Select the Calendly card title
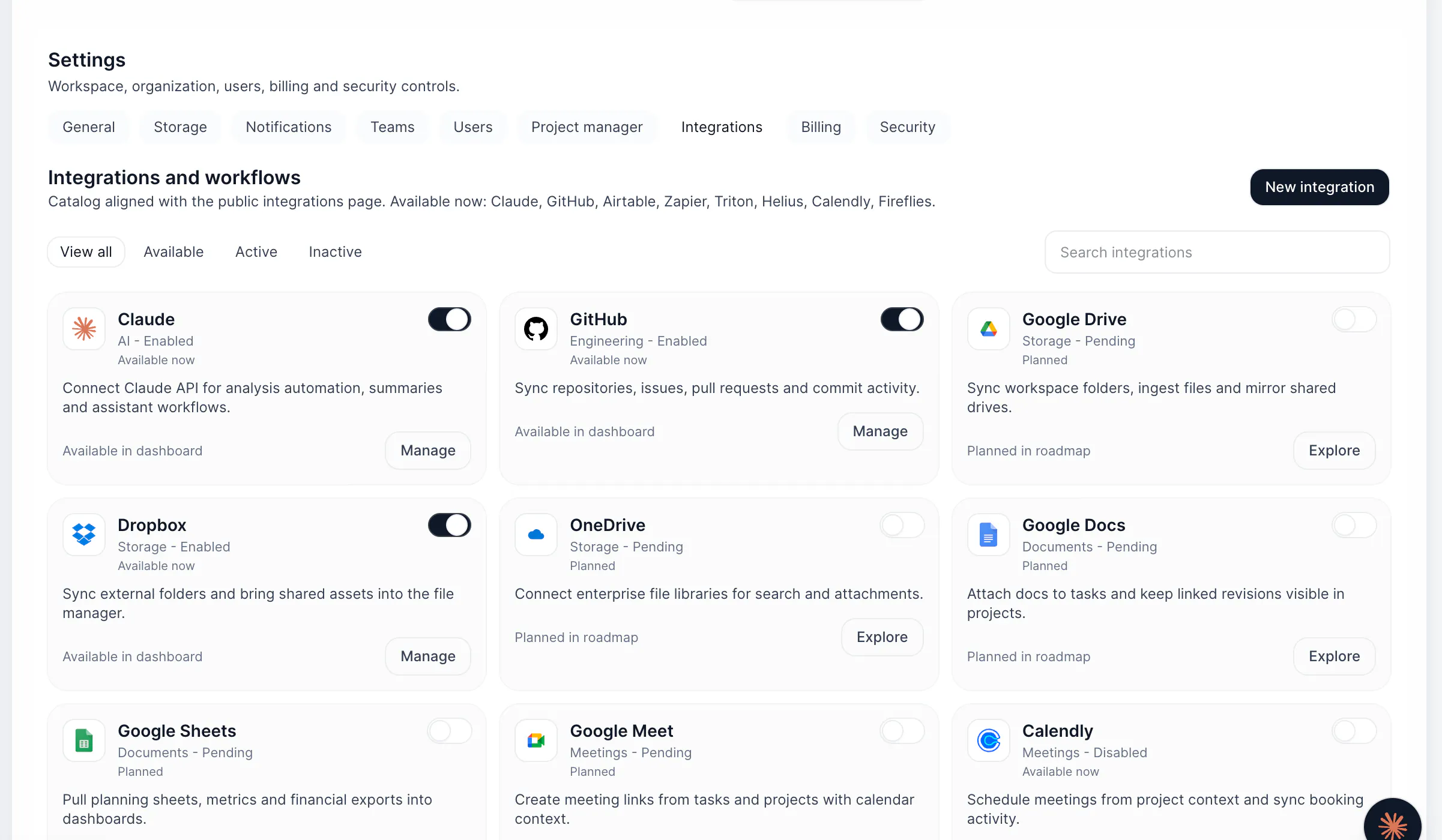Screen dimensions: 1442x840 click(x=1058, y=731)
